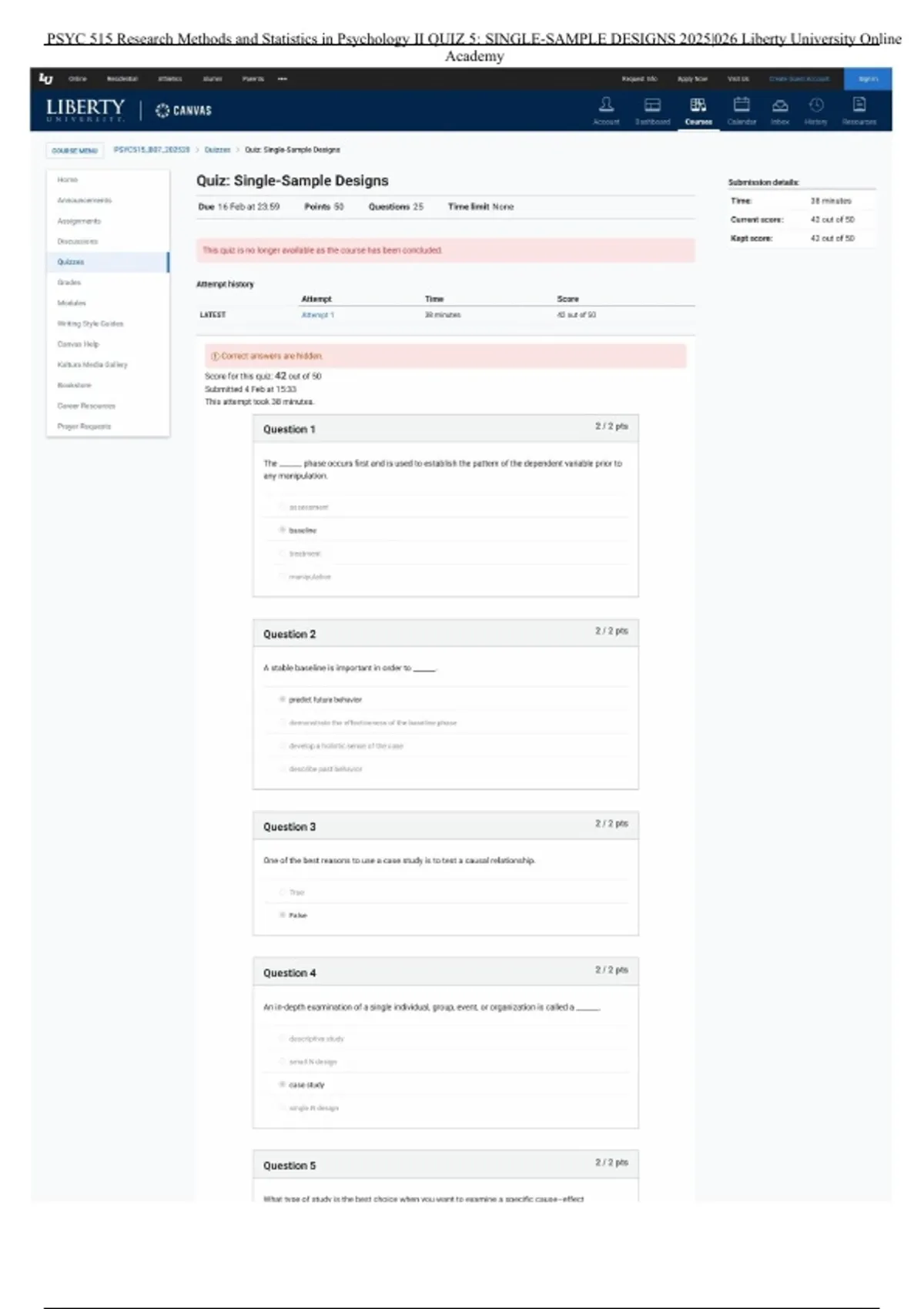Open the Inbox icon in navigation bar
Image resolution: width=924 pixels, height=1309 pixels.
tap(780, 105)
